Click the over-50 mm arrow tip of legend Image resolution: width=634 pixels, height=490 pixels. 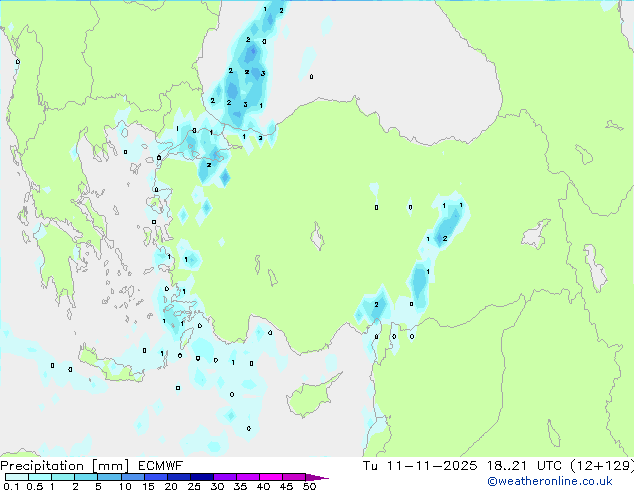[x=317, y=477]
